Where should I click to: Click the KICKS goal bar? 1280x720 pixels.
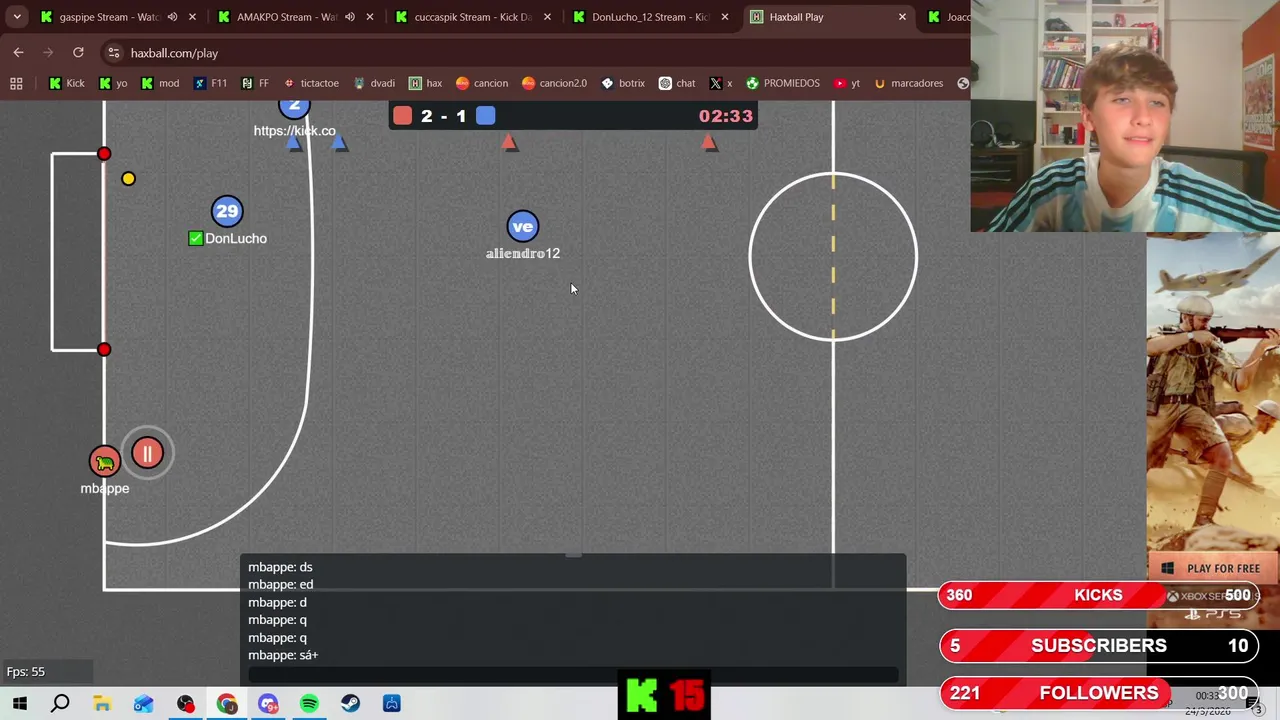click(1098, 595)
